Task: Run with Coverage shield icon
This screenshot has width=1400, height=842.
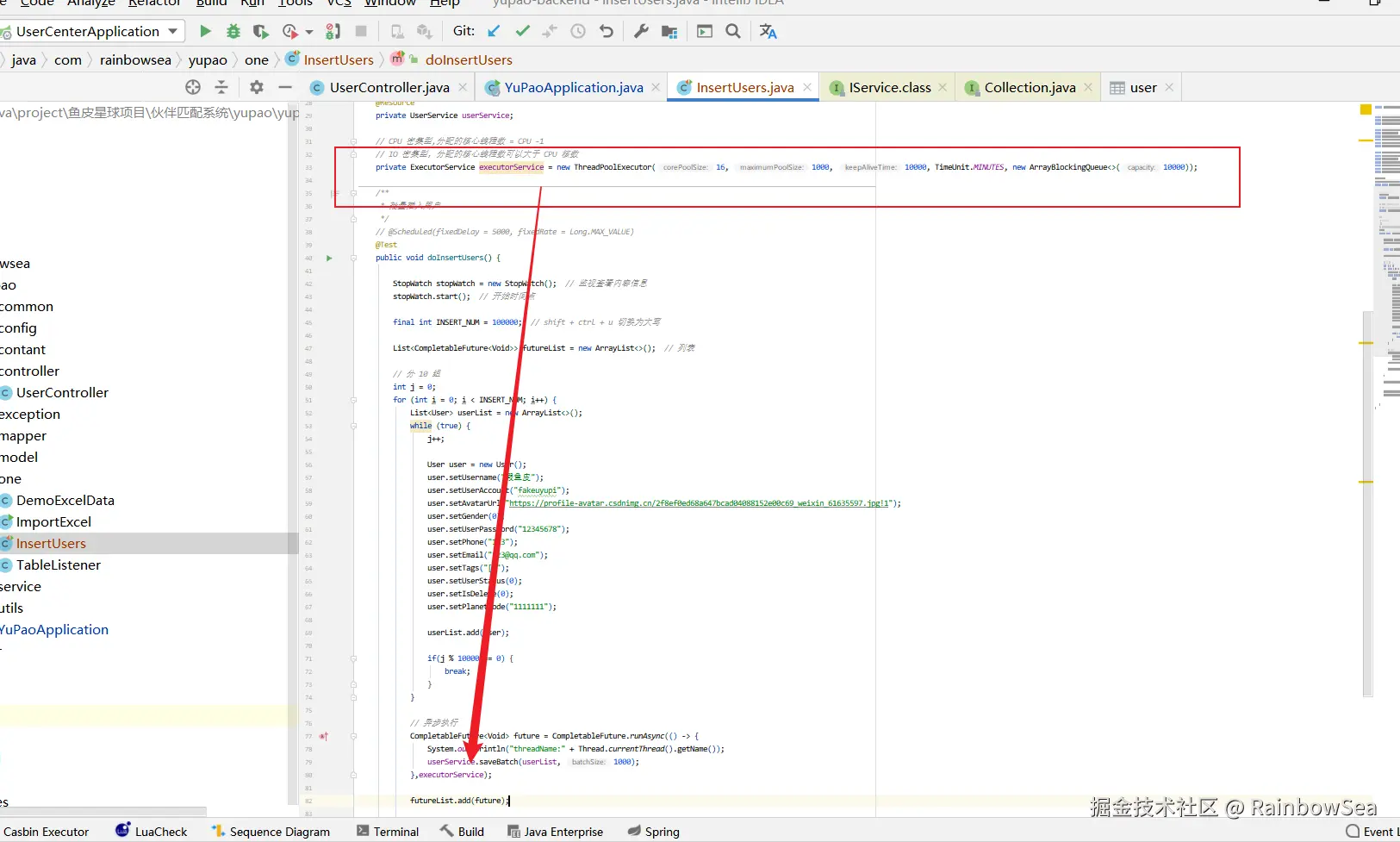Action: (x=260, y=31)
